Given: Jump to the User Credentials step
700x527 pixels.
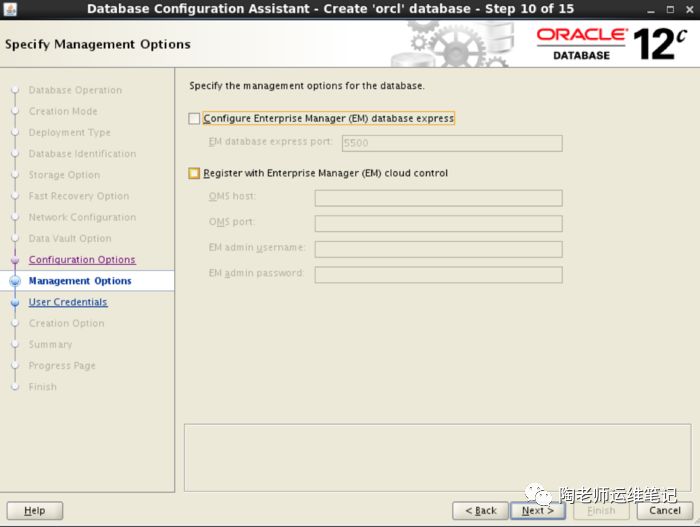Looking at the screenshot, I should 68,302.
